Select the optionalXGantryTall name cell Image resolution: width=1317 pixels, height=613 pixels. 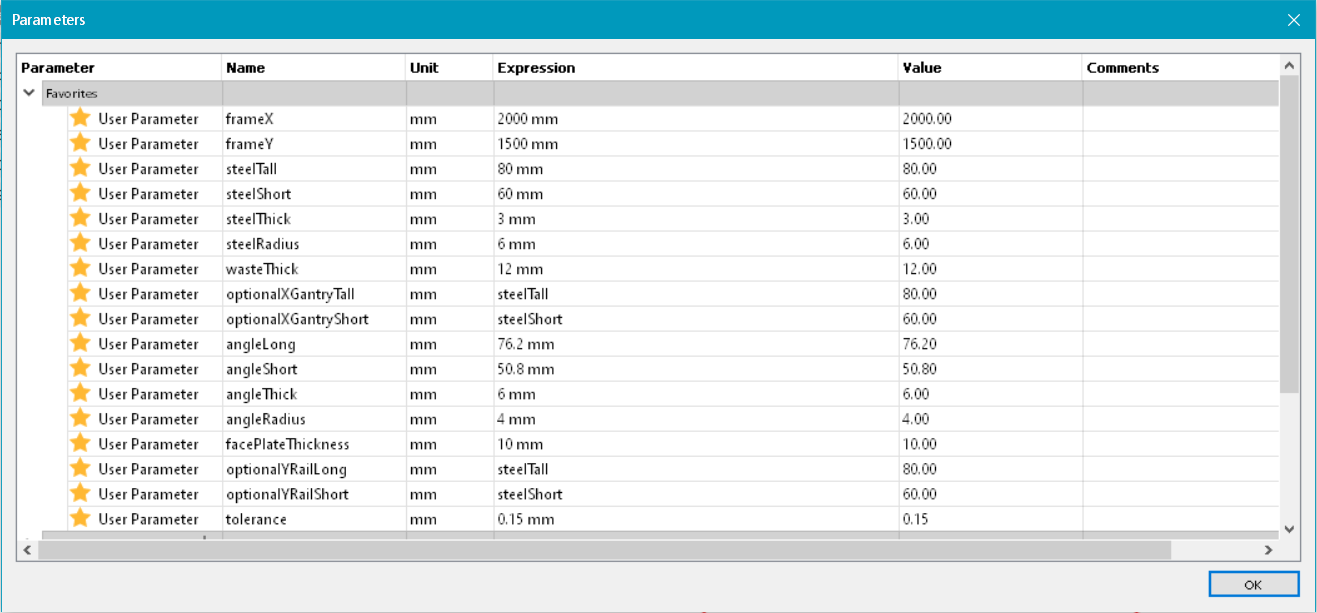313,293
